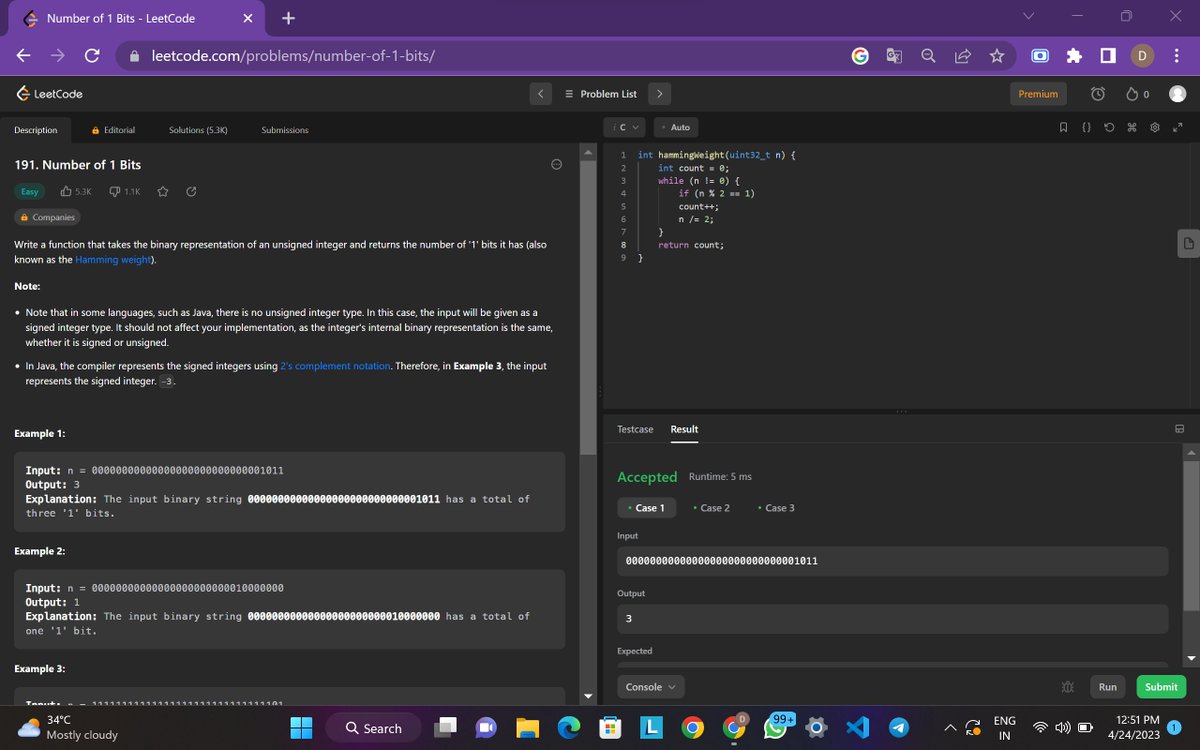
Task: Follow the Hamming weight link
Action: point(113,260)
